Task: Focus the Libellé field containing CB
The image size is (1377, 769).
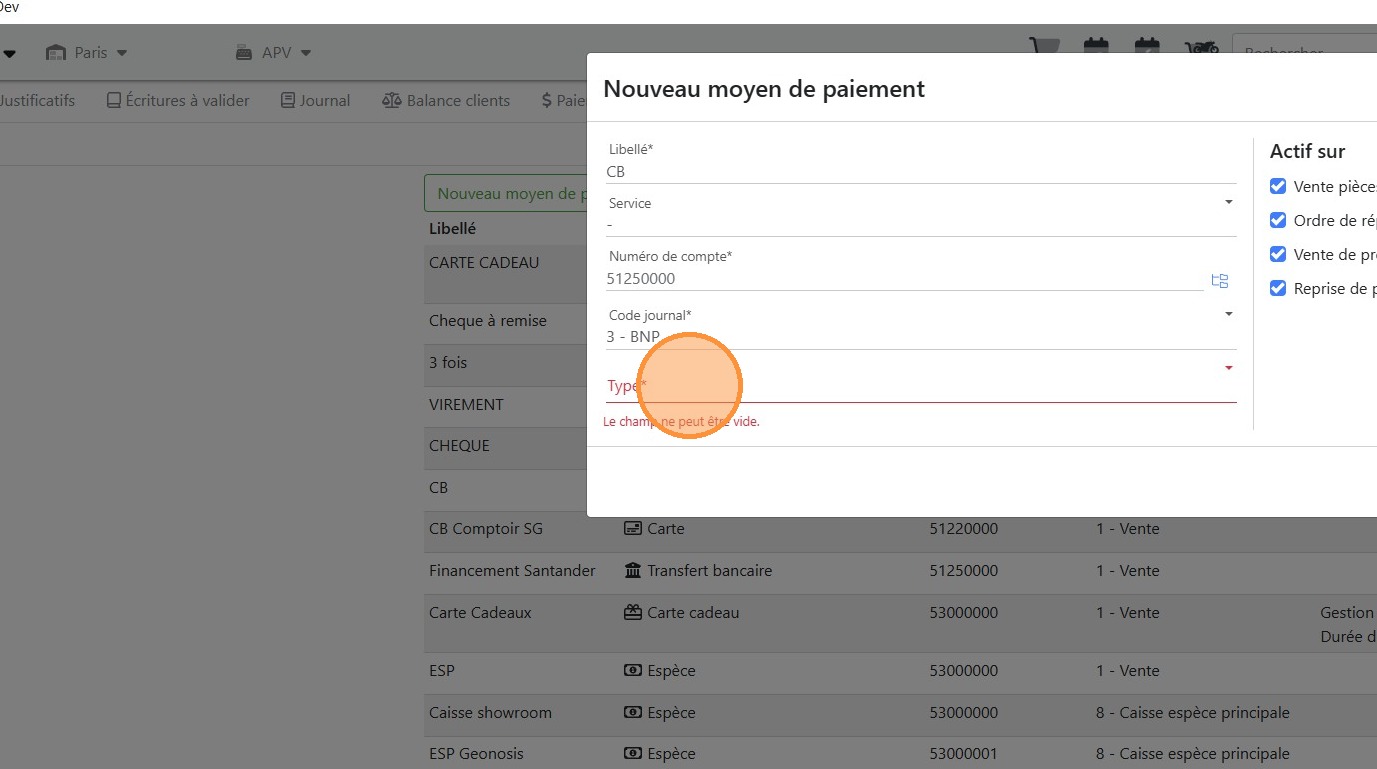Action: [921, 171]
